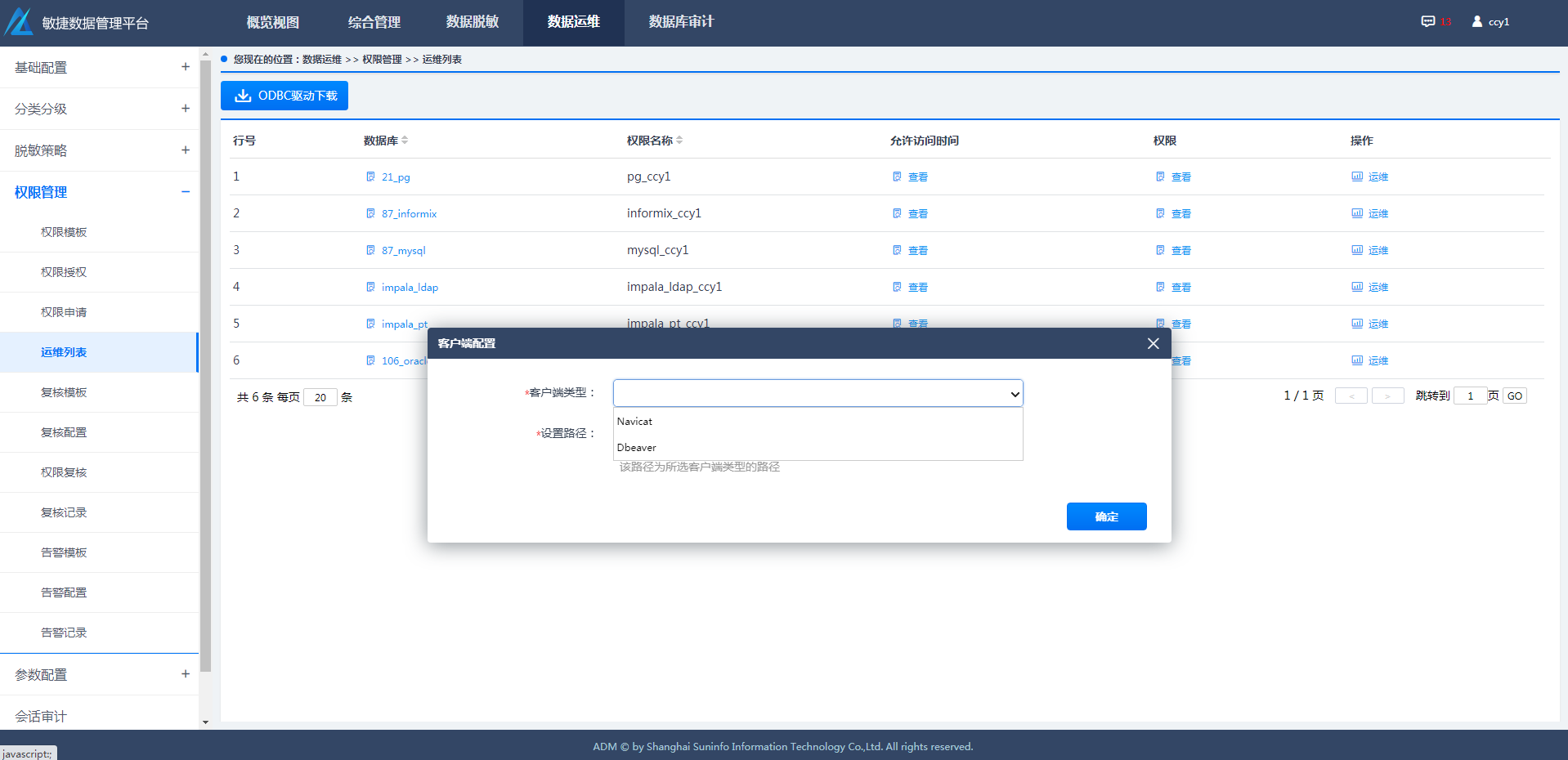
Task: Download the ODBC driver
Action: coord(284,96)
